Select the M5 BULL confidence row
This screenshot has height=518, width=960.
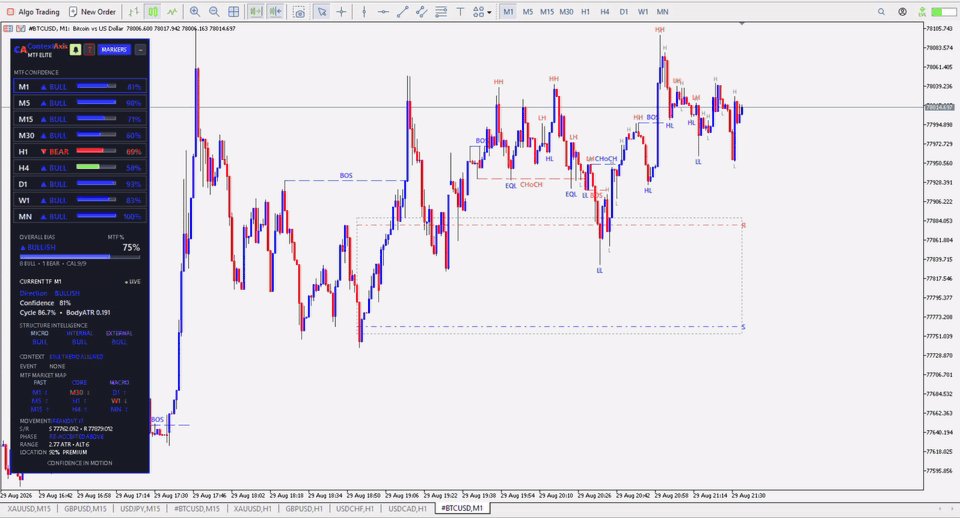click(80, 103)
